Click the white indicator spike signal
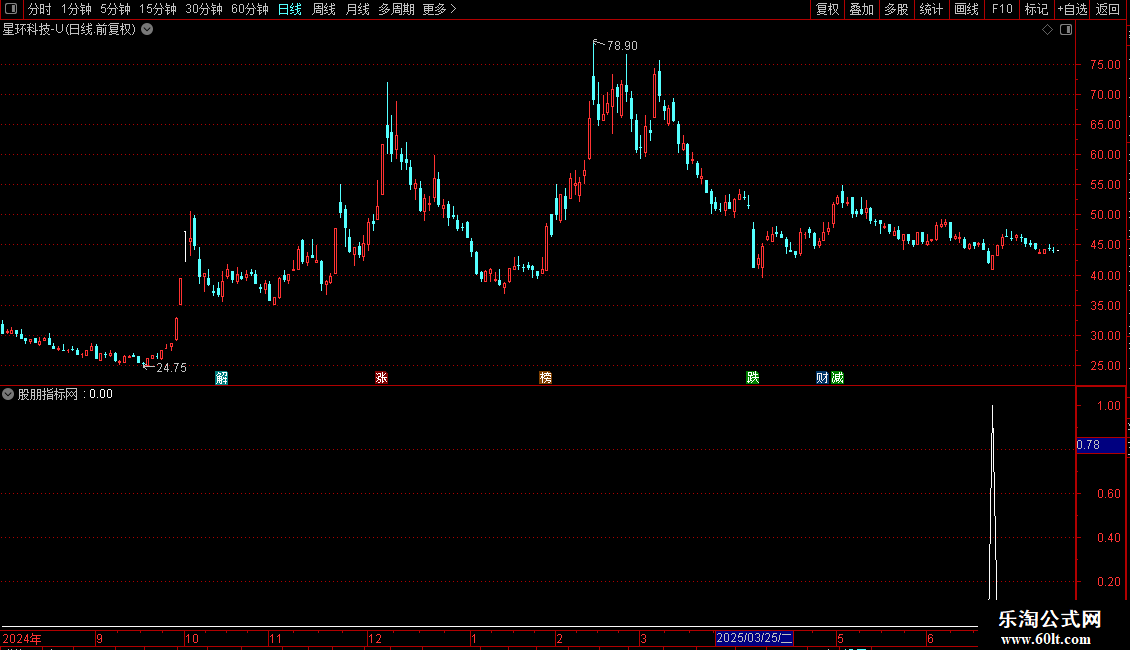Screen dimensions: 1130x650 click(x=993, y=504)
